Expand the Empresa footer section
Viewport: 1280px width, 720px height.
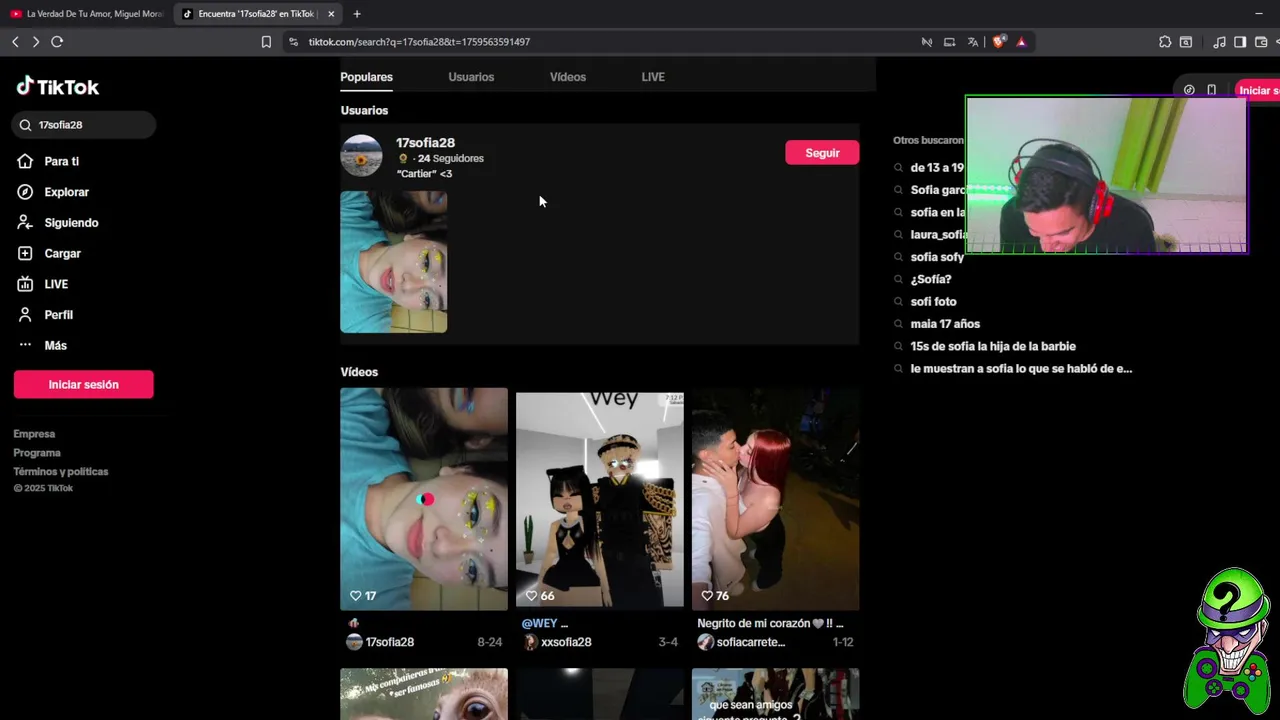(x=34, y=434)
